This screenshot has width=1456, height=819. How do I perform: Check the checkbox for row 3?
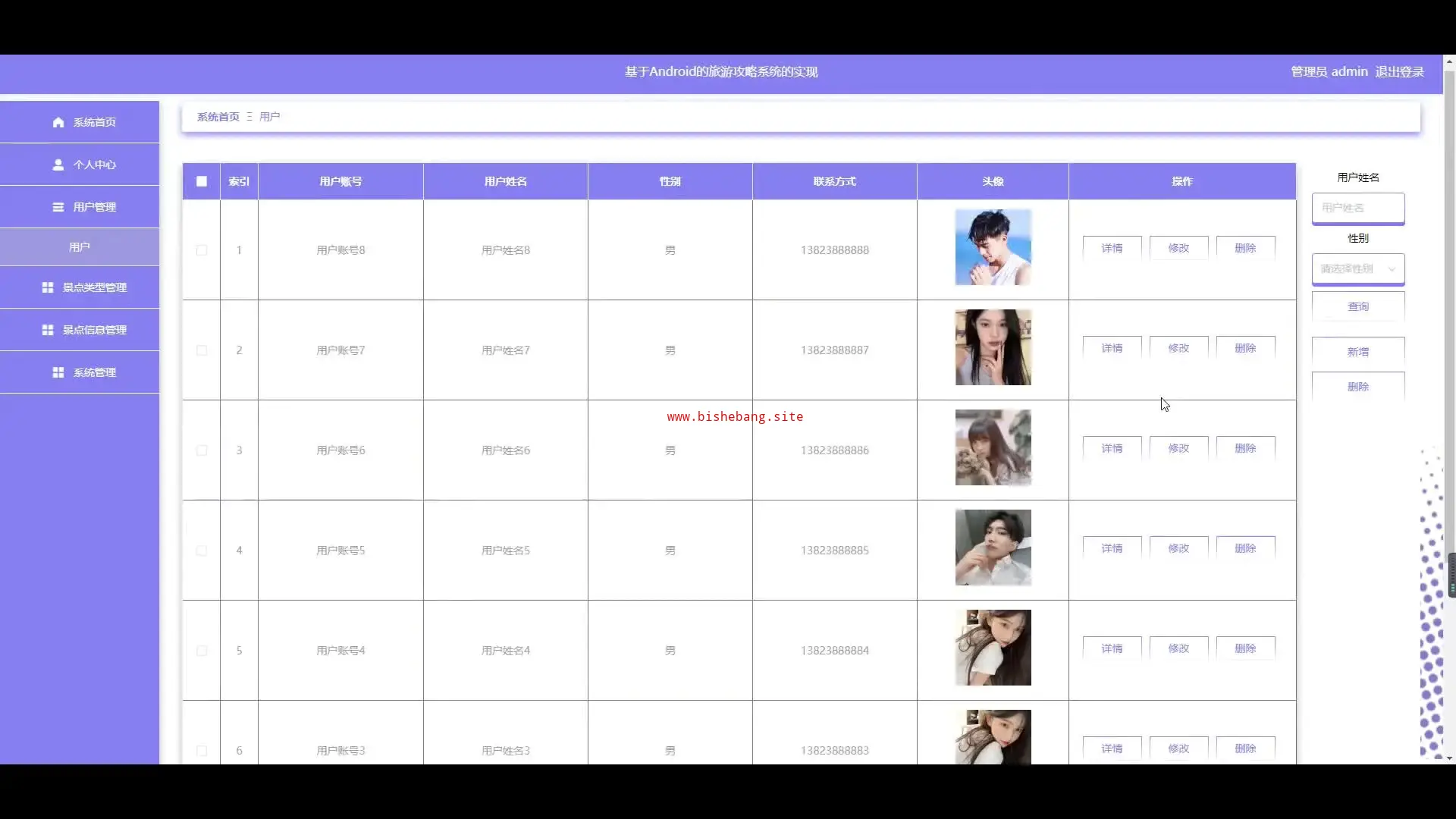tap(202, 450)
